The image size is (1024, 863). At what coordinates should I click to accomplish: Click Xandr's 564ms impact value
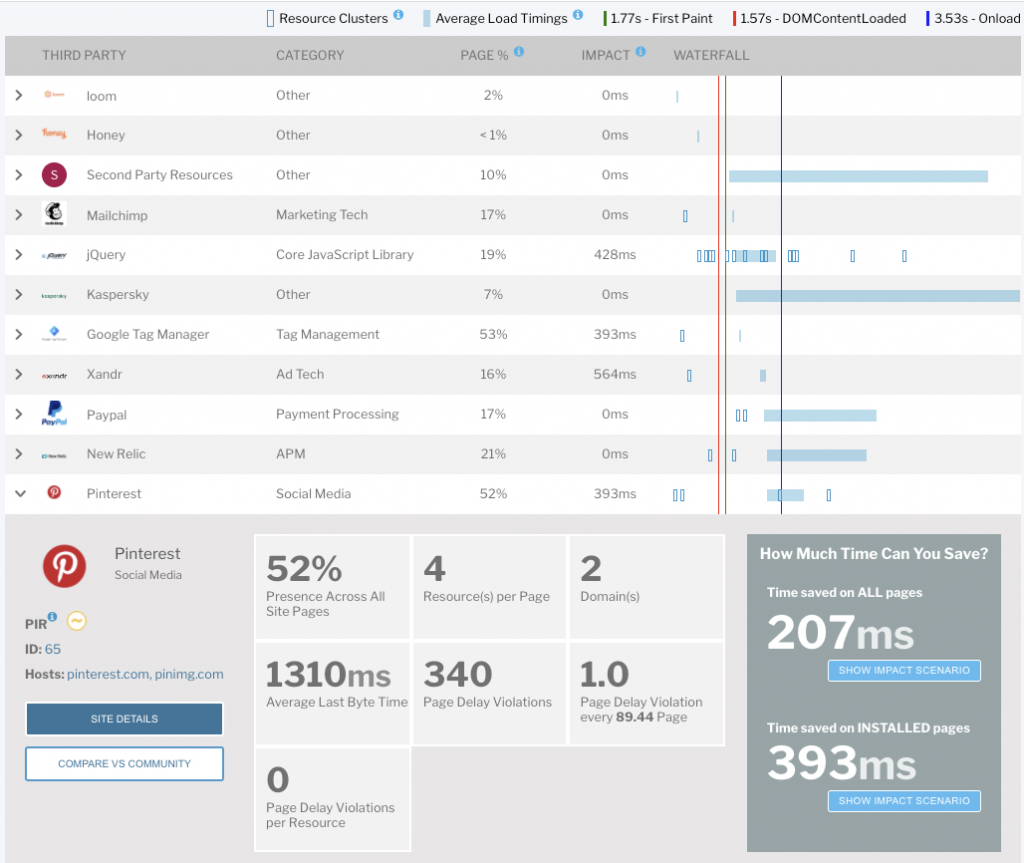pyautogui.click(x=615, y=374)
